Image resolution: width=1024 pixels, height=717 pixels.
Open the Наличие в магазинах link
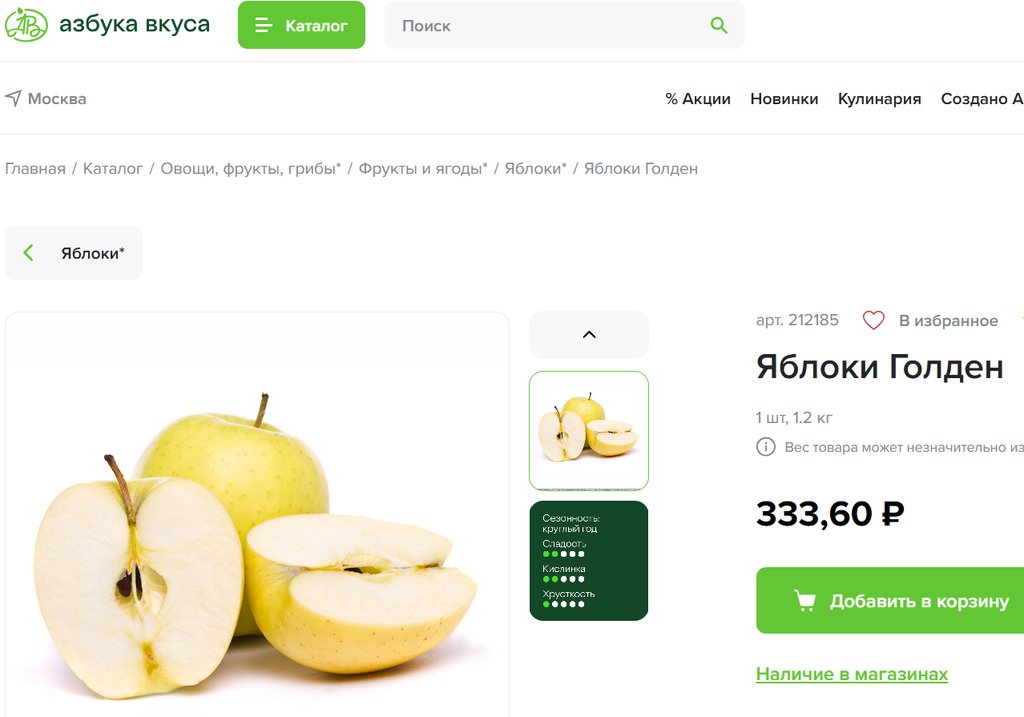coord(852,674)
